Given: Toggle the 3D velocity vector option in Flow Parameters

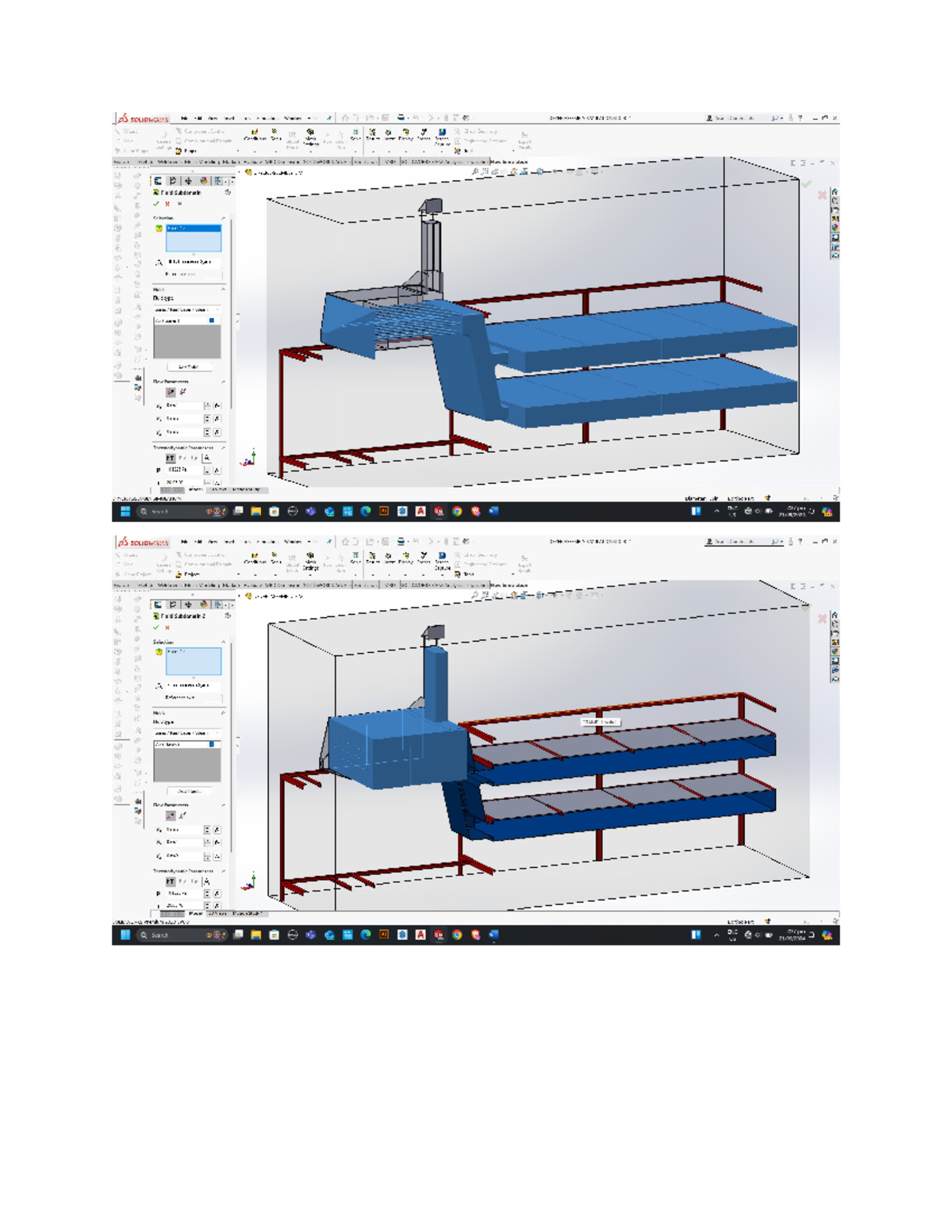Looking at the screenshot, I should click(171, 391).
